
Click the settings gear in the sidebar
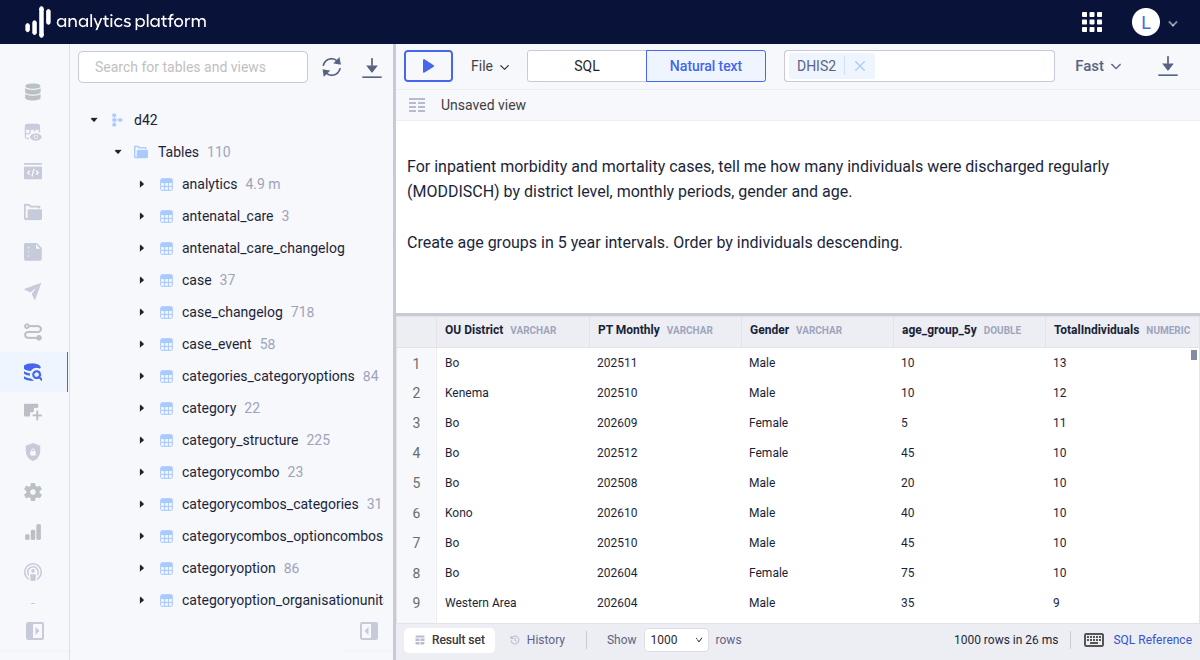(33, 492)
